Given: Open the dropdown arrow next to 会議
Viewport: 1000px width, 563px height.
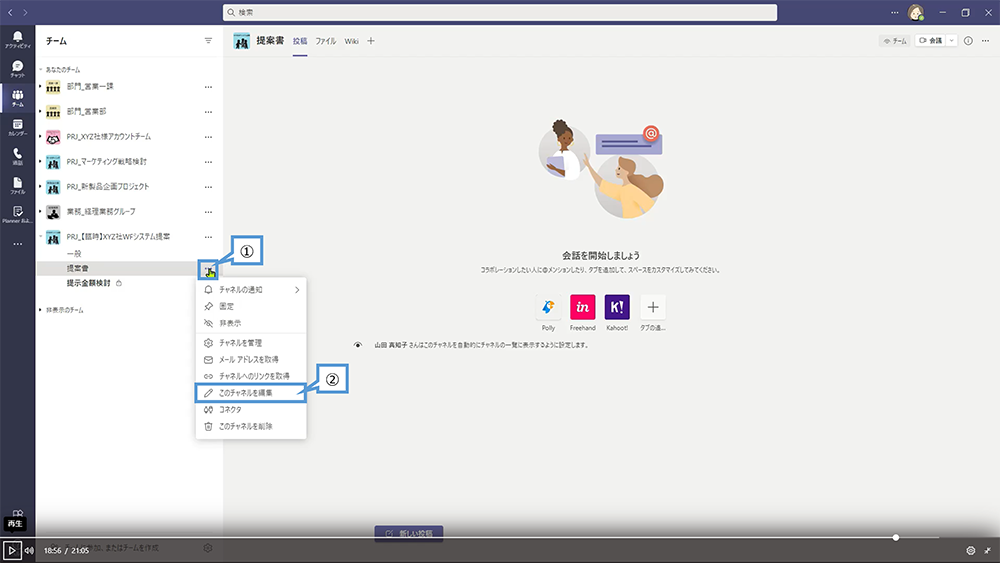Looking at the screenshot, I should pos(951,41).
